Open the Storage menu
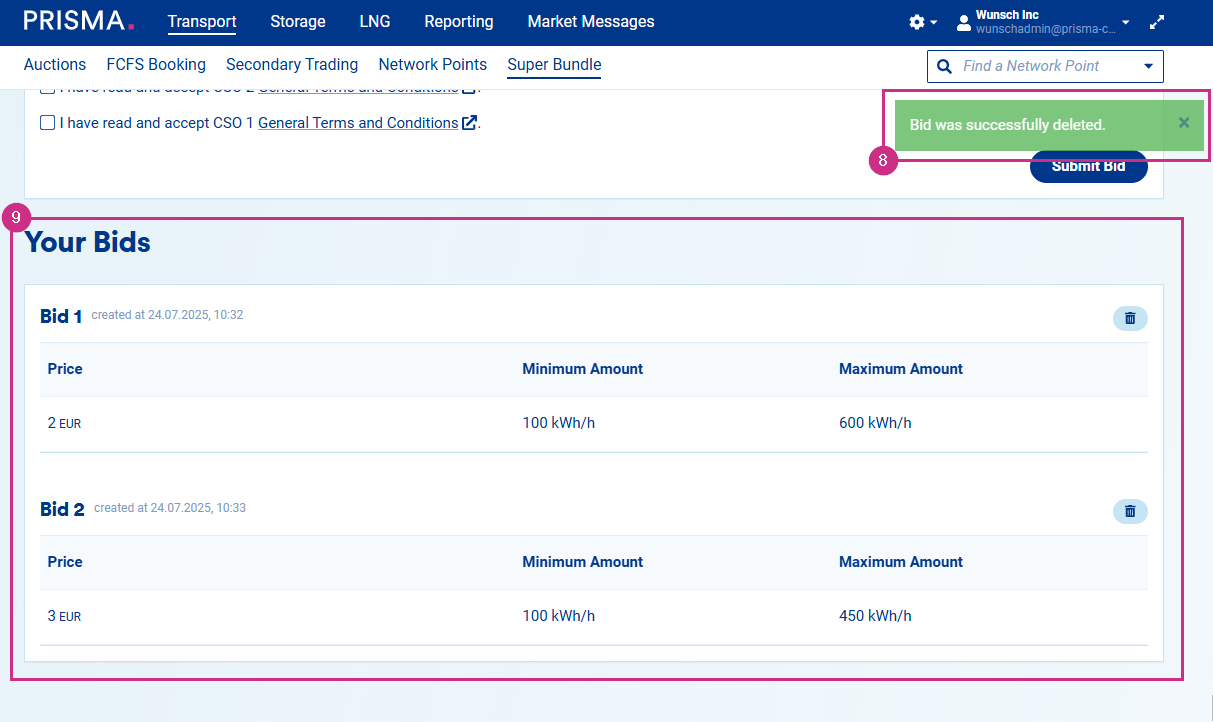Screen dimensions: 1213x722 [298, 22]
